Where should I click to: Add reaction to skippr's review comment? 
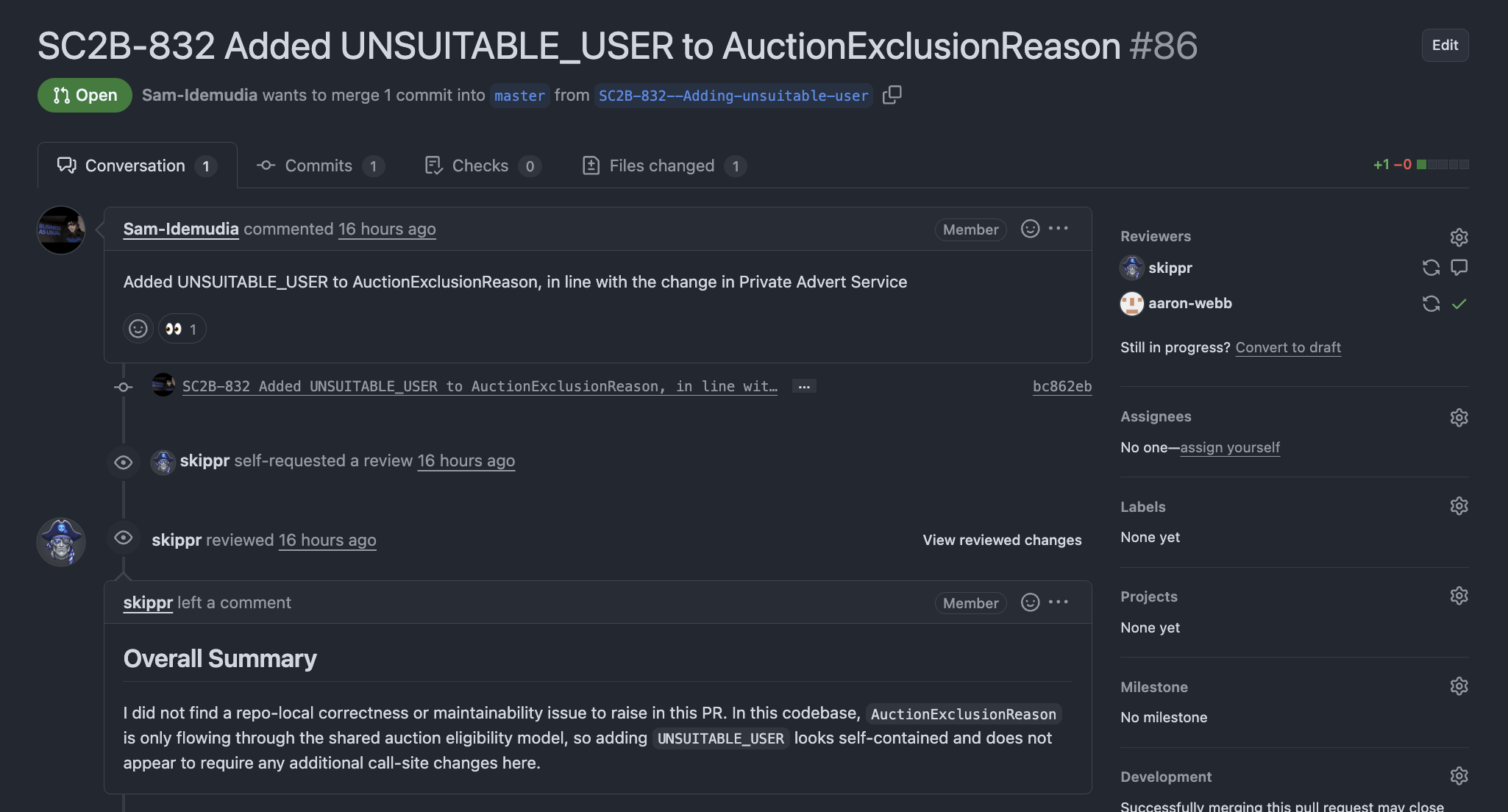(1030, 602)
